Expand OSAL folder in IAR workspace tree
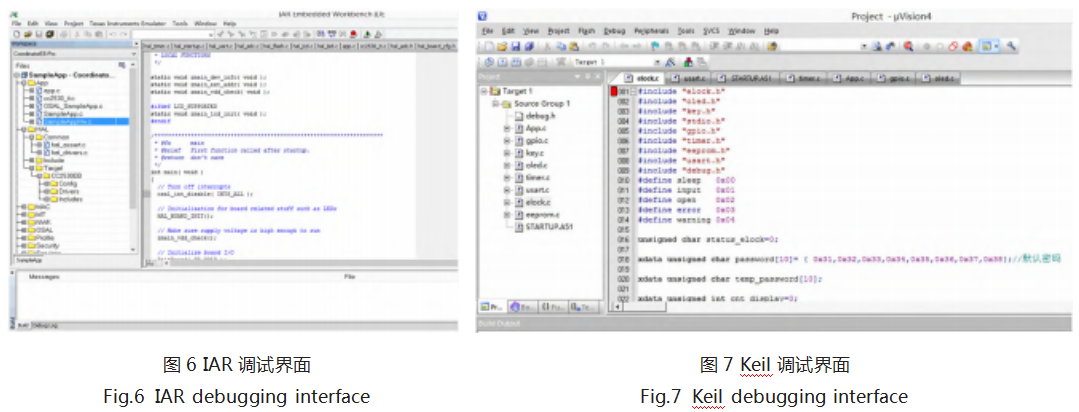Screen dimensions: 1079x412 coord(23,230)
